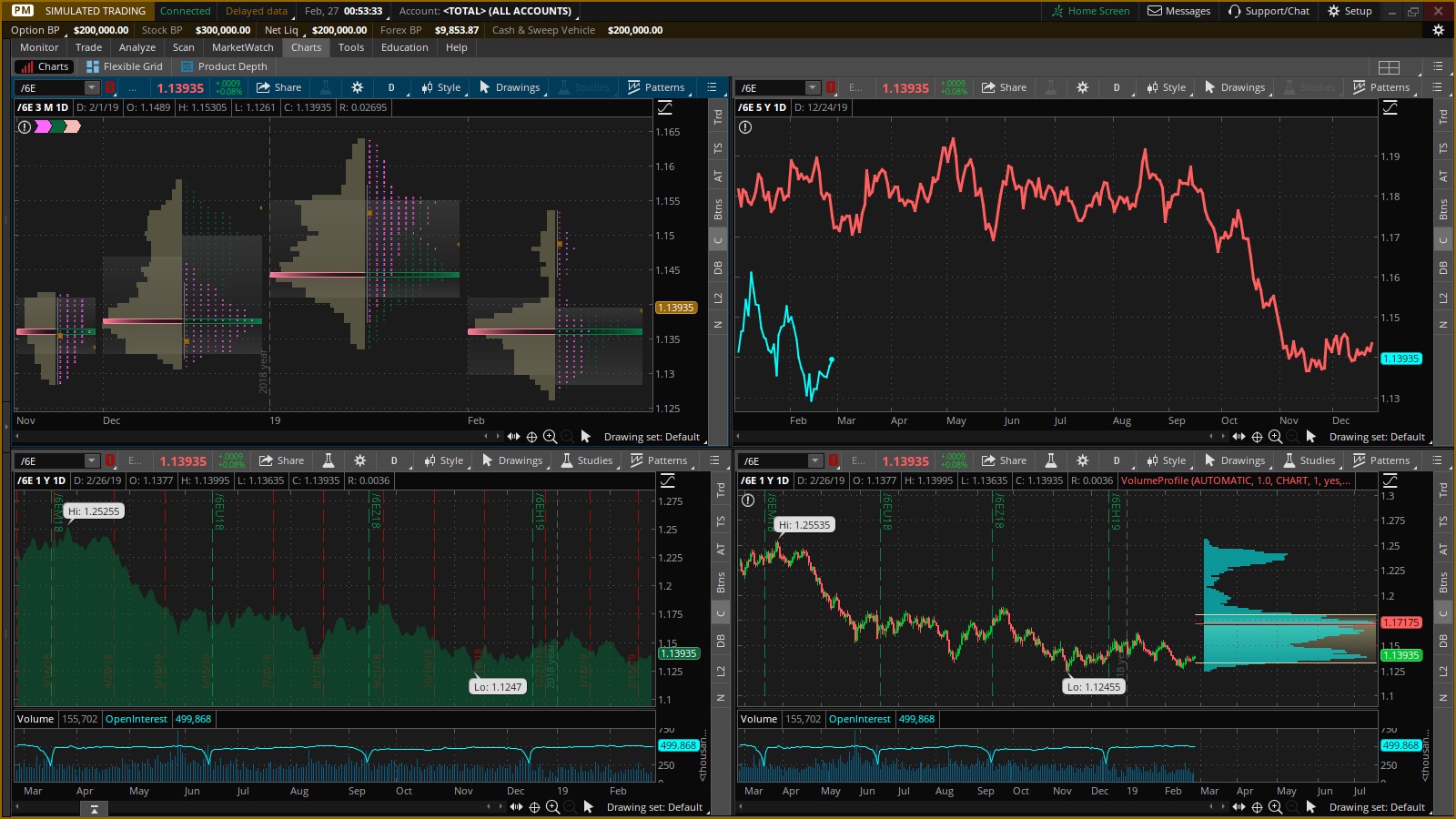This screenshot has height=819, width=1456.
Task: Open Drawing set: Default dropdown in bottom-right chart
Action: coord(1377,807)
